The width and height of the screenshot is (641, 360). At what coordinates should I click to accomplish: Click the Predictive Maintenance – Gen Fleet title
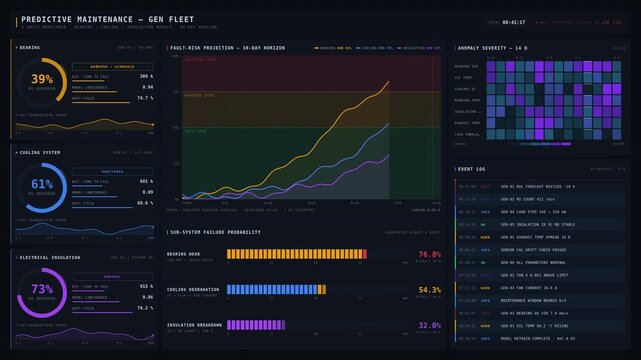pos(108,19)
